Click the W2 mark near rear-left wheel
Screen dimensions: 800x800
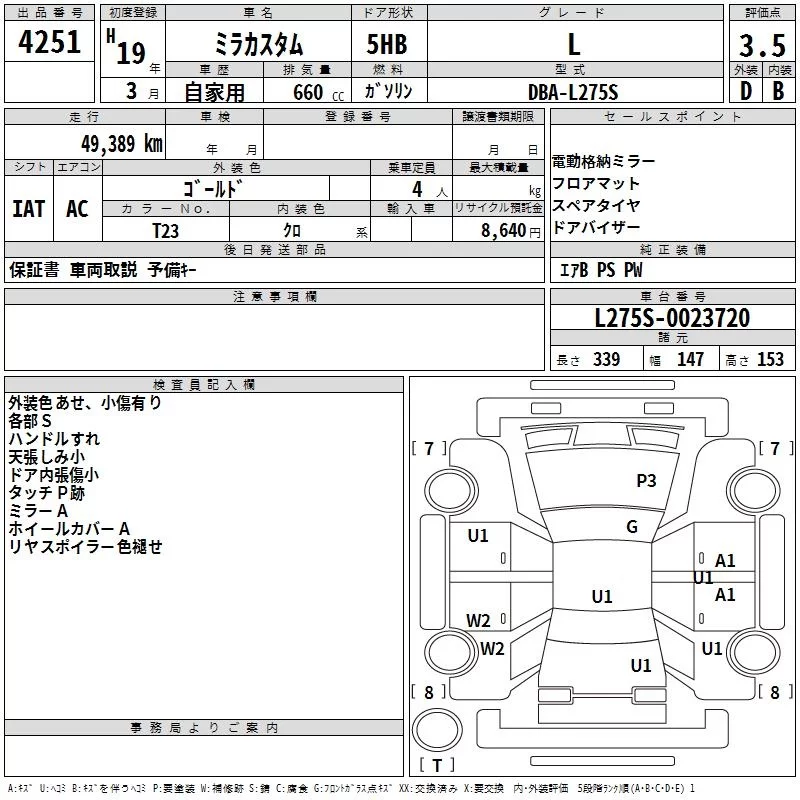point(492,649)
